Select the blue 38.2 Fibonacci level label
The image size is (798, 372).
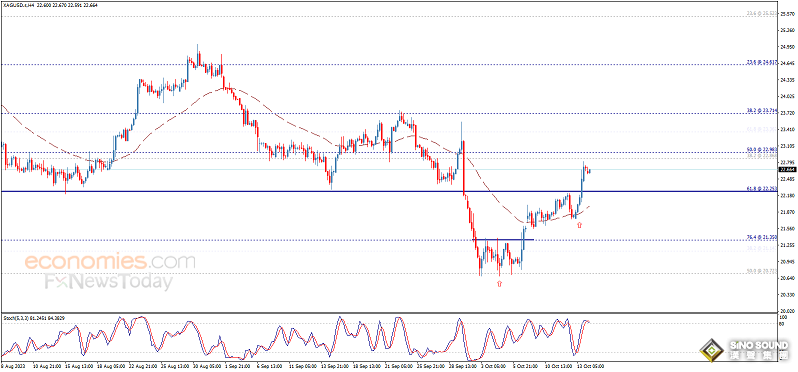point(762,110)
